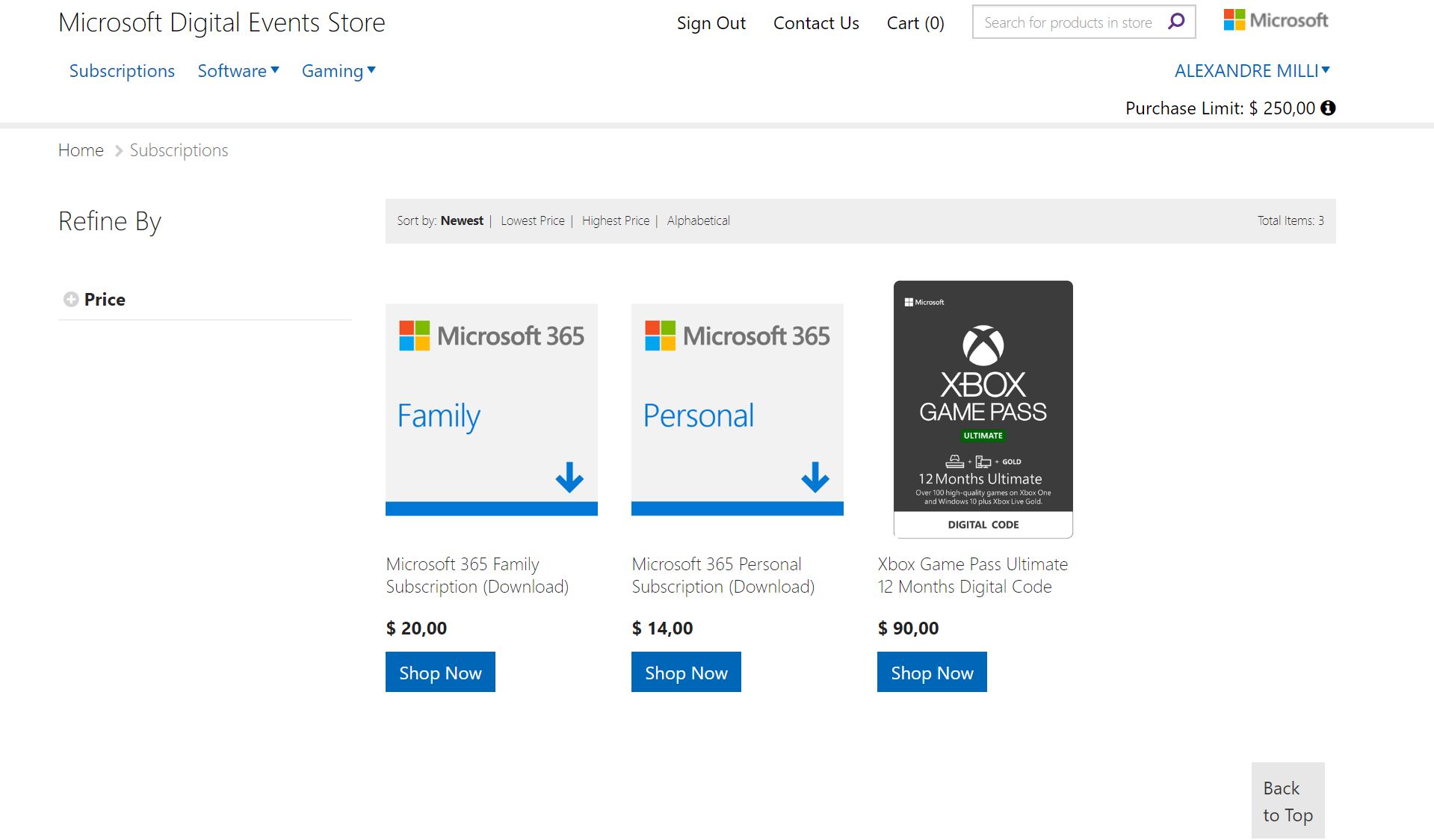Go to Home breadcrumb
This screenshot has height=840, width=1434.
81,149
